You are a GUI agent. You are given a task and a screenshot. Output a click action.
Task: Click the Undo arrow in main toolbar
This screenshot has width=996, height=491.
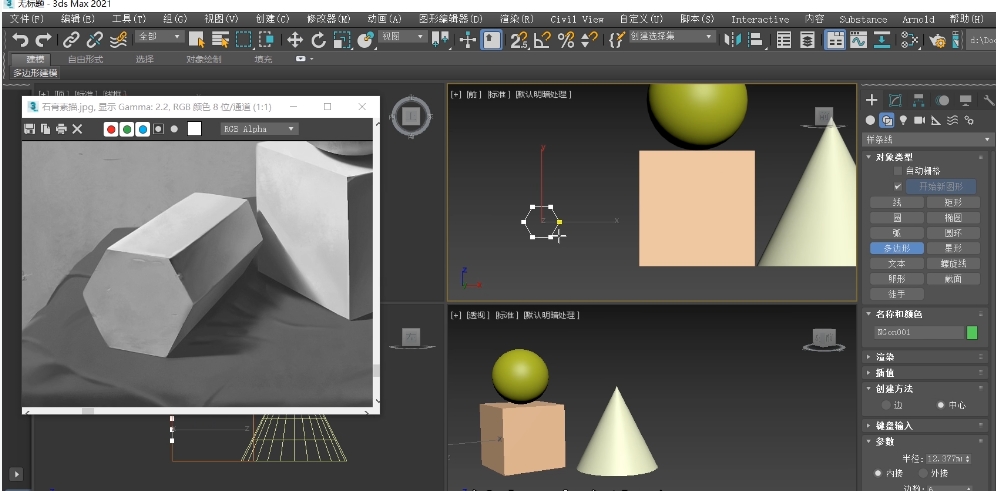click(20, 40)
